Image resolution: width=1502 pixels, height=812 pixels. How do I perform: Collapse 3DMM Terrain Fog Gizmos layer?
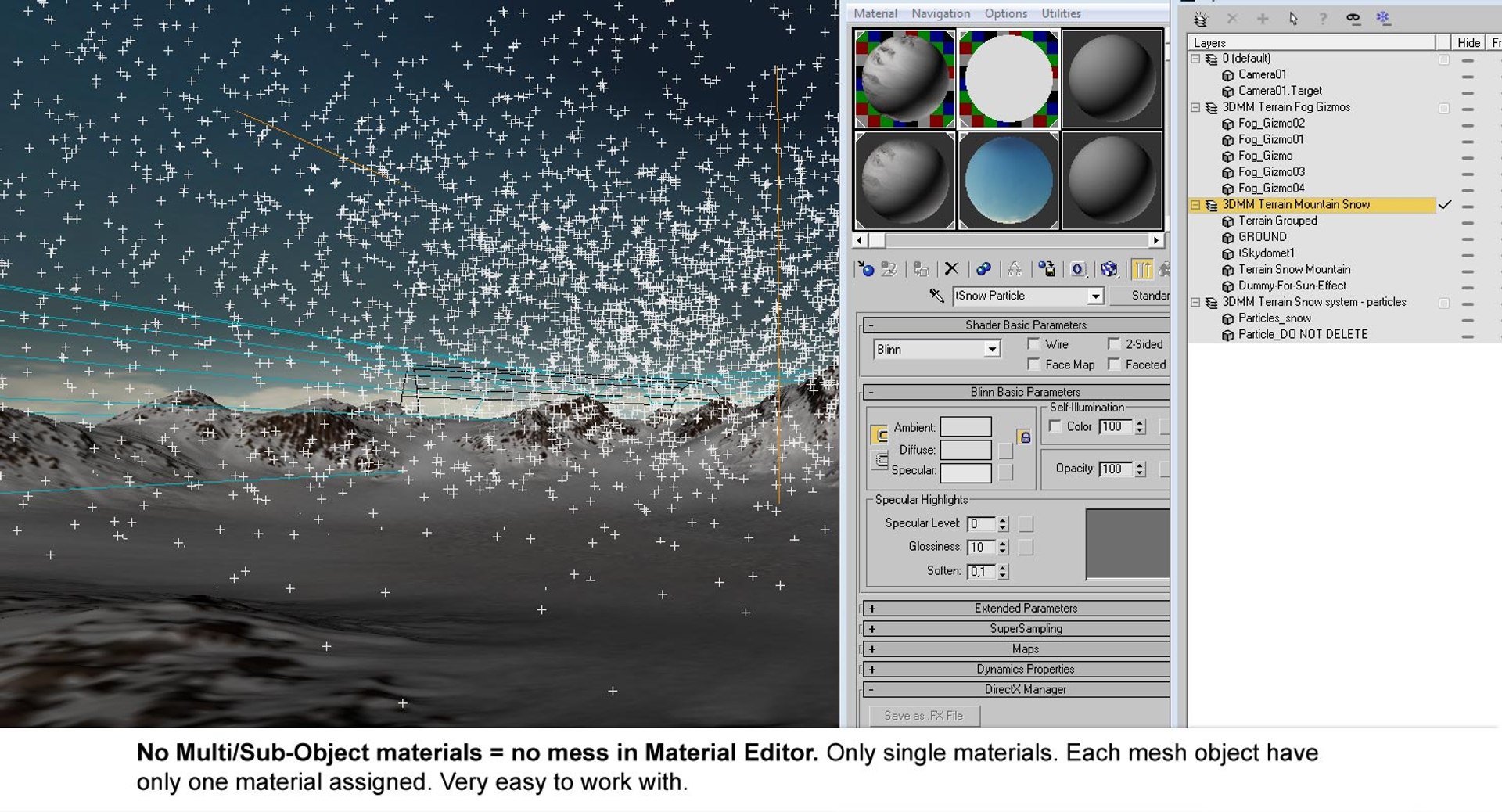click(1195, 107)
